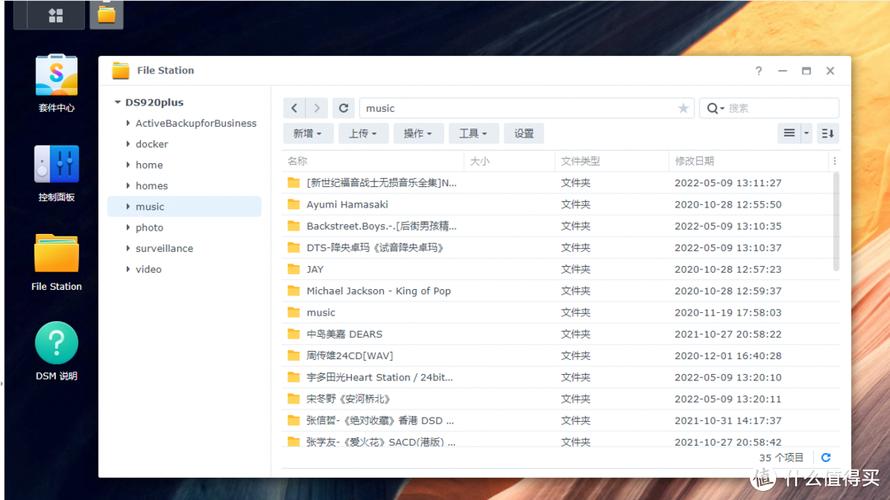Image resolution: width=890 pixels, height=500 pixels.
Task: Click folder icon of Michael Jackson row
Action: coord(293,291)
